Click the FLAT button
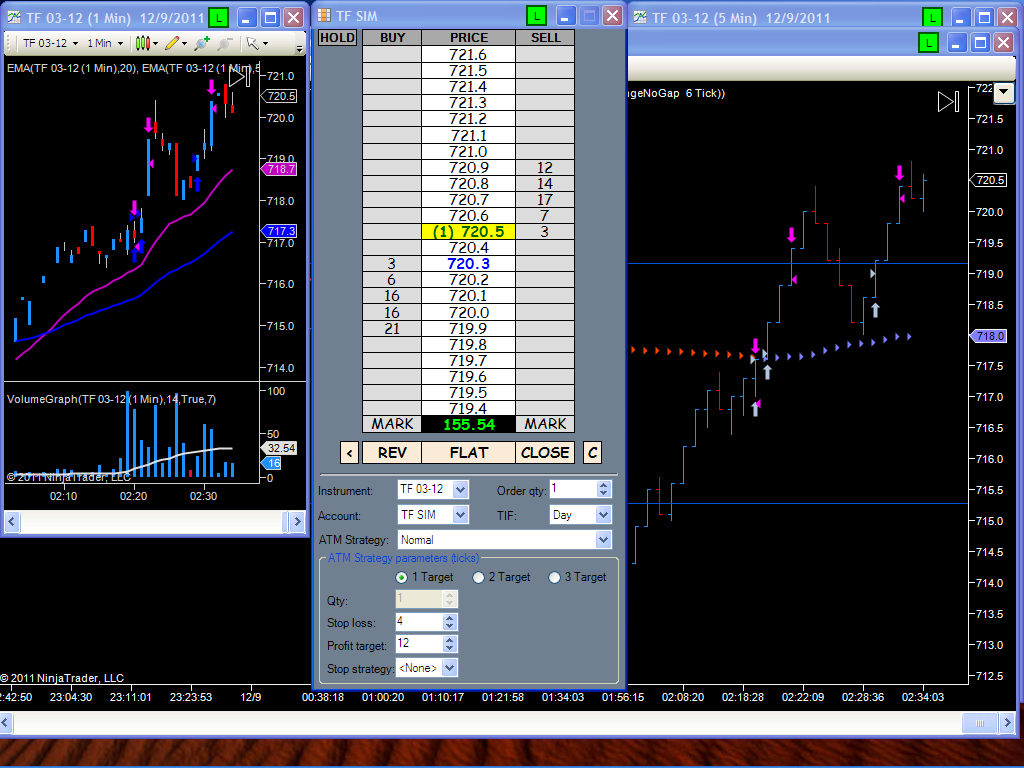1024x768 pixels. [468, 453]
